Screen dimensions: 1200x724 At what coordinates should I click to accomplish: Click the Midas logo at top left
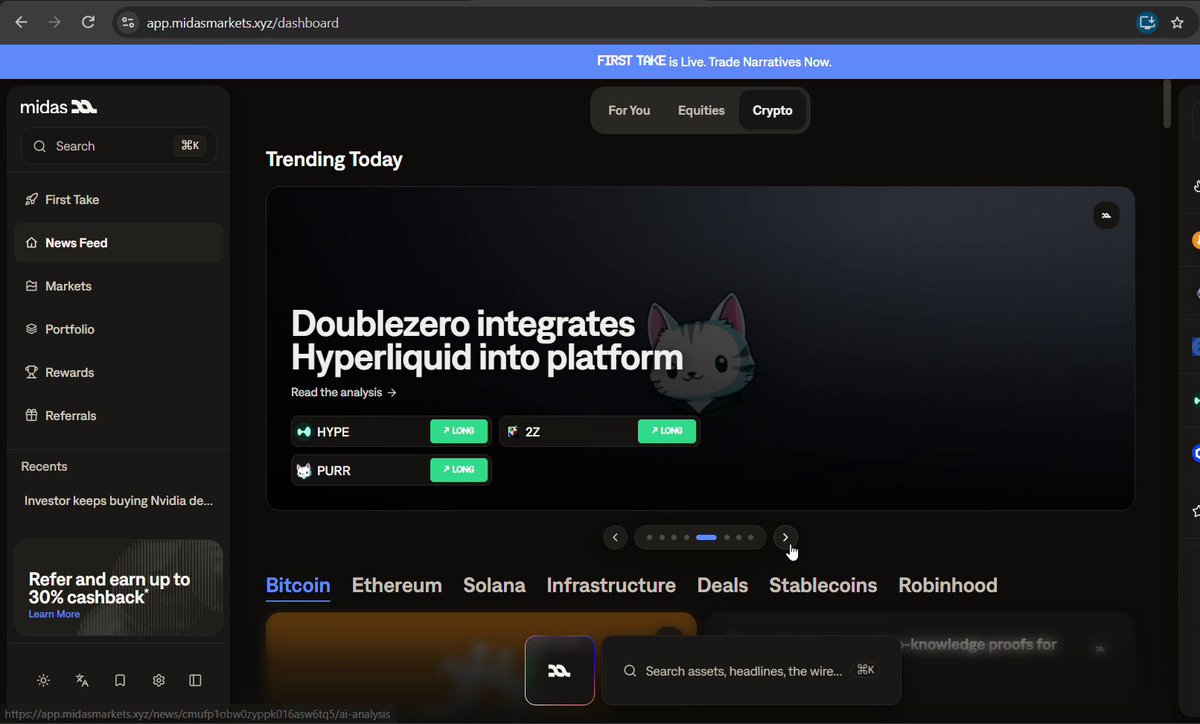point(59,107)
